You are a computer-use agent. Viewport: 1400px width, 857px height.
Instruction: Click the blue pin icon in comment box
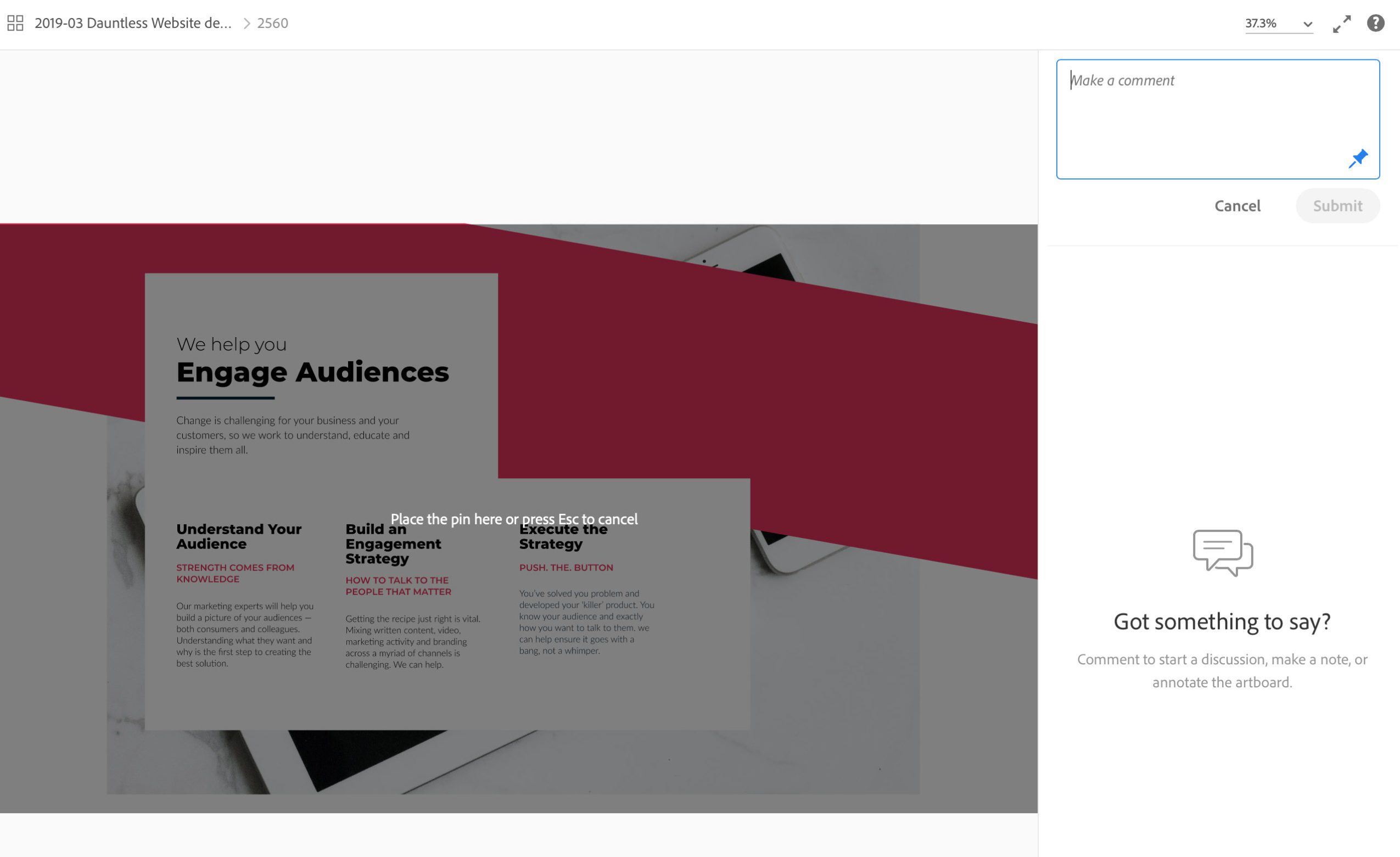1358,159
